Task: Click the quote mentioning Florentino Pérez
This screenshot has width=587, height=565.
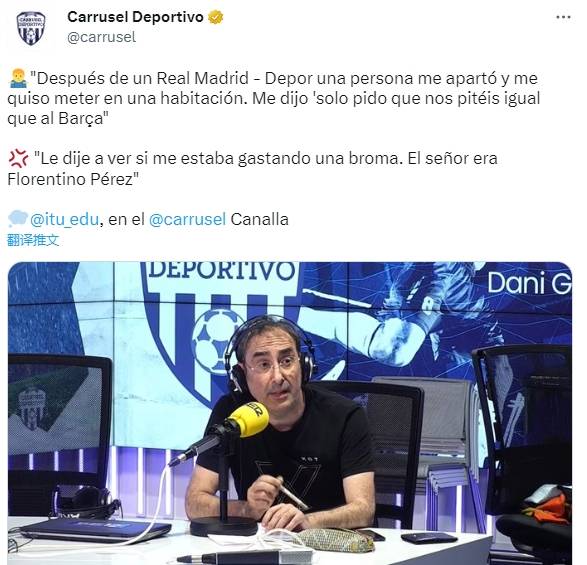Action: (252, 168)
